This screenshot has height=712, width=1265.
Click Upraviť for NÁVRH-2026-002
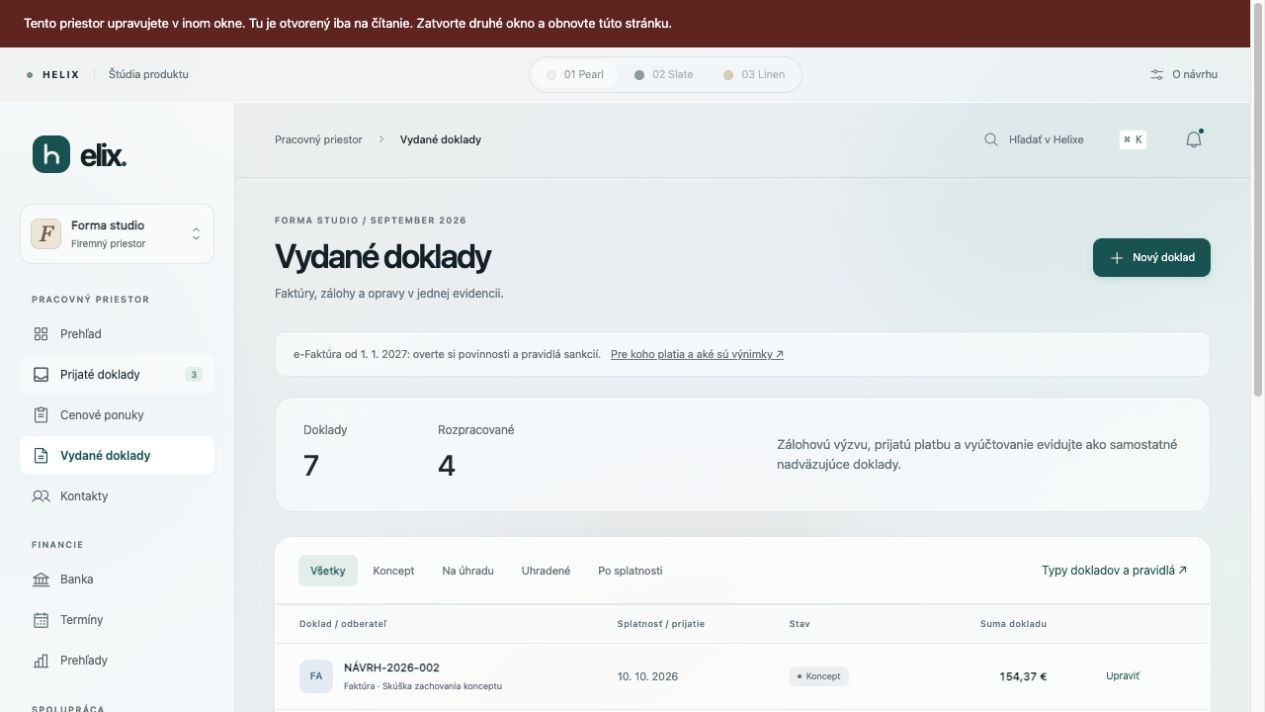[x=1122, y=676]
